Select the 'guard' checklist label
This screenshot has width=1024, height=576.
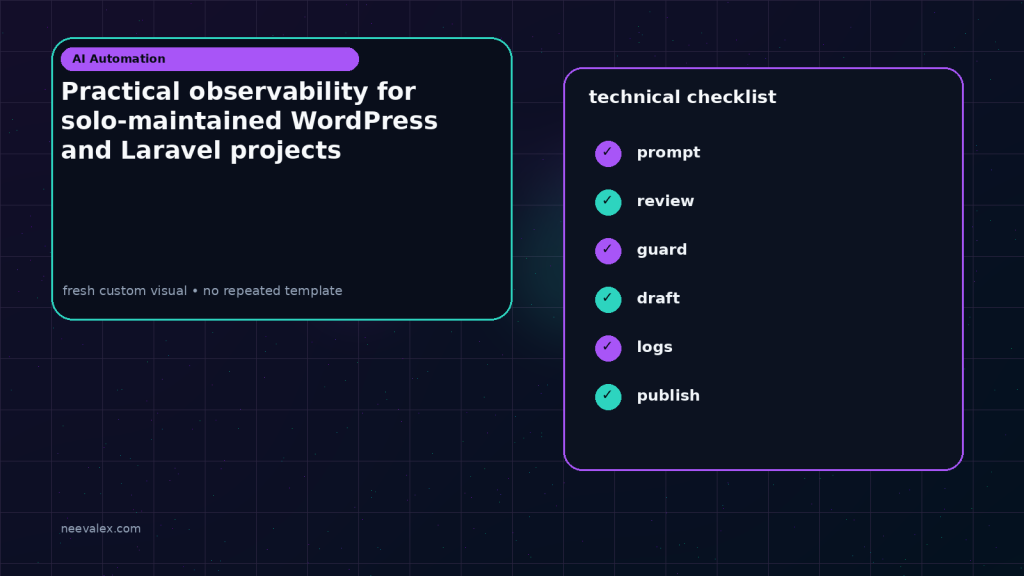click(662, 250)
